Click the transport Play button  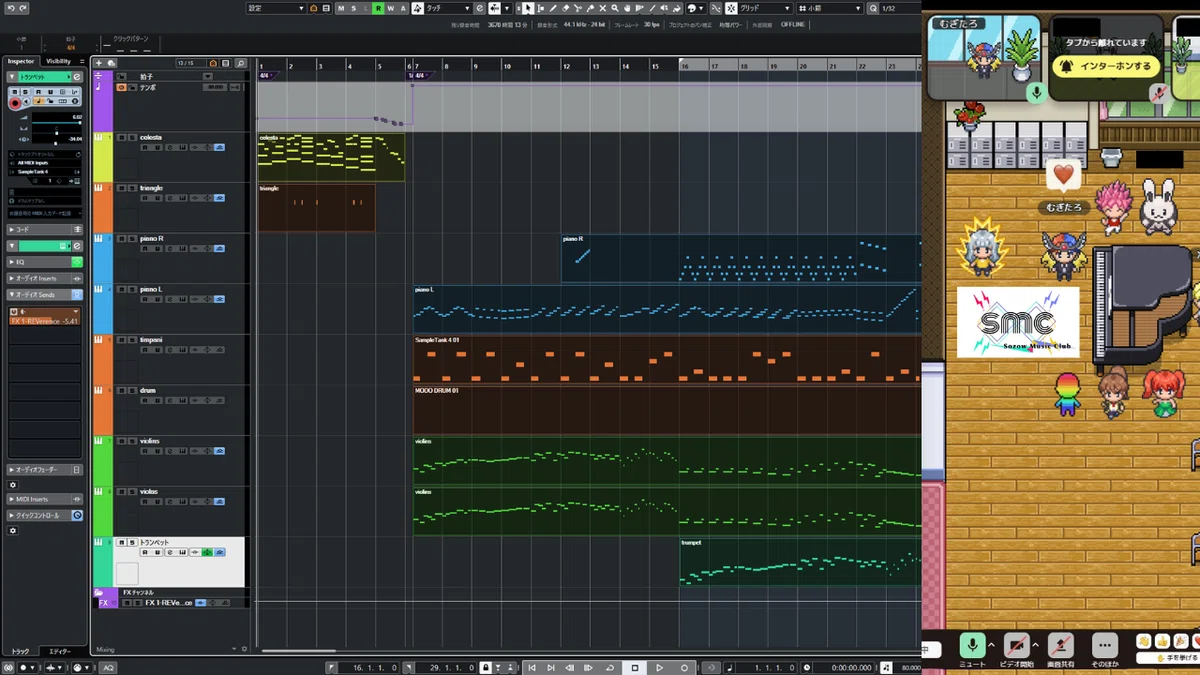coord(659,667)
